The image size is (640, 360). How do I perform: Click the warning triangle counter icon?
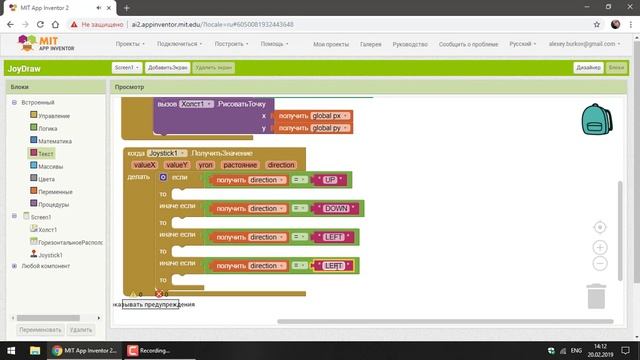click(x=133, y=294)
